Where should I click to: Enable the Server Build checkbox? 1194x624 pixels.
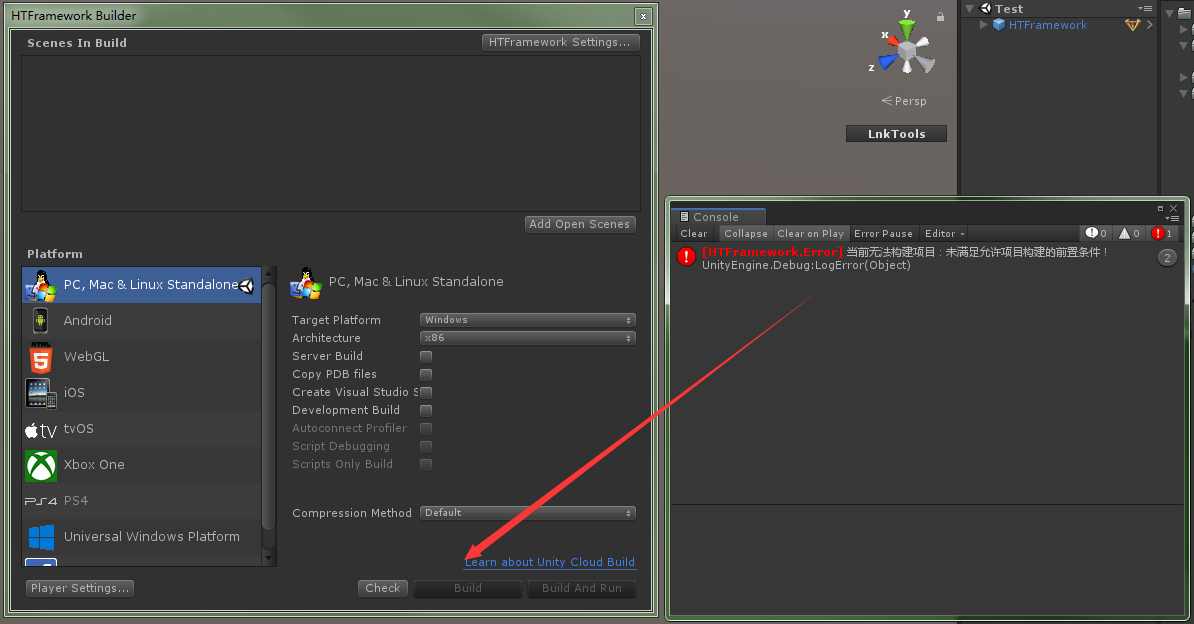[x=426, y=356]
